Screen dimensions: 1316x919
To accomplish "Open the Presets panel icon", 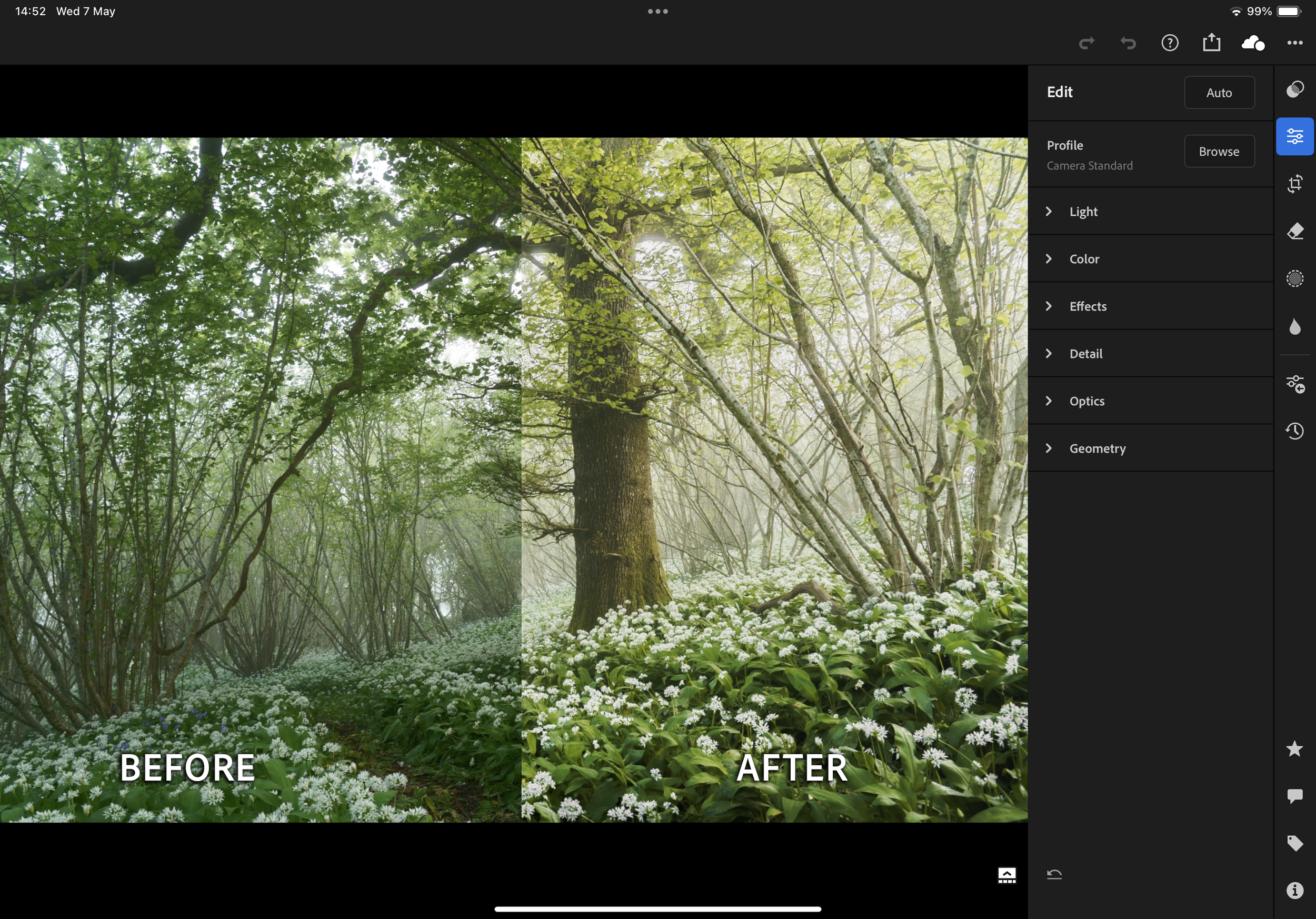I will [x=1294, y=89].
